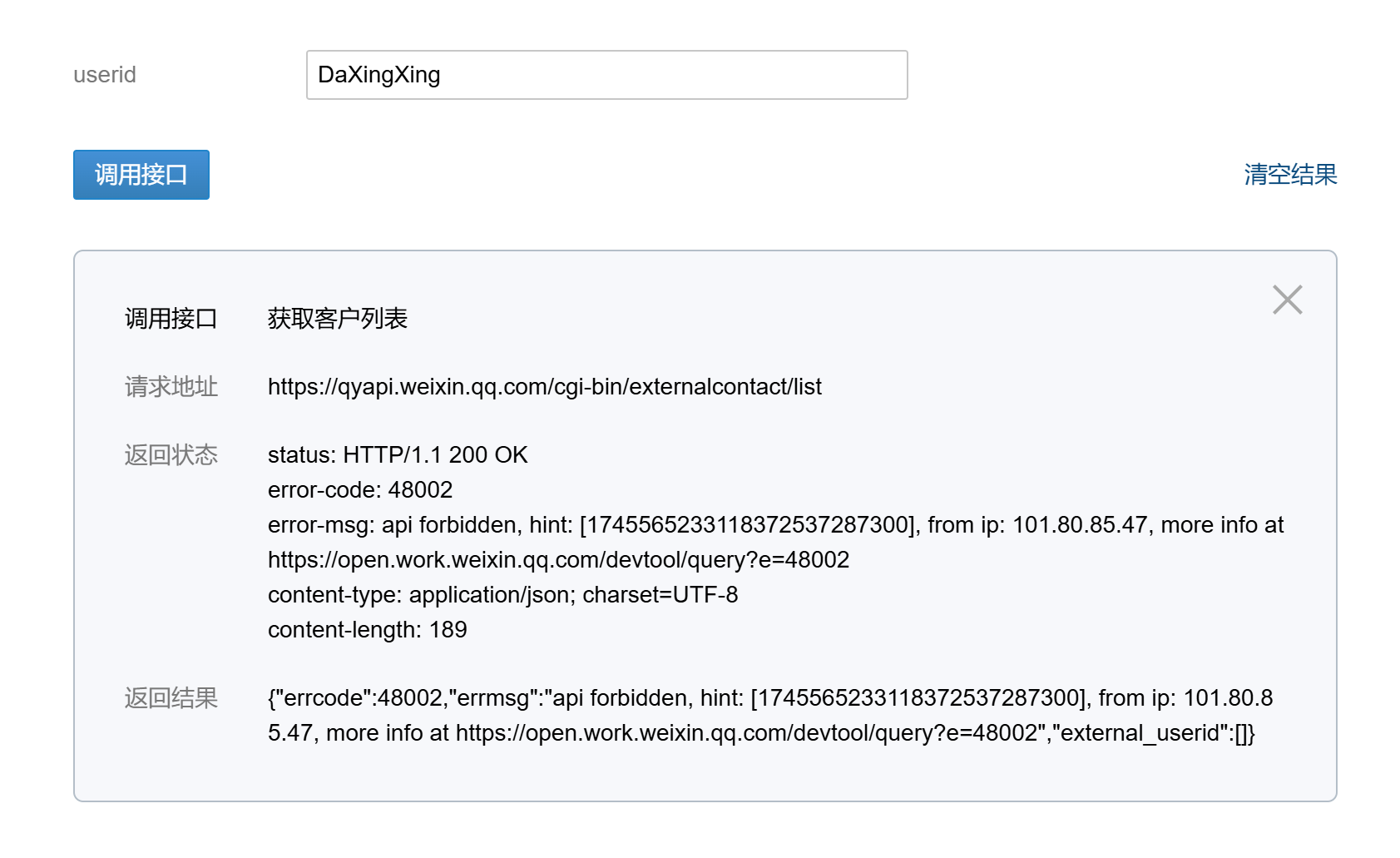This screenshot has width=1400, height=858.
Task: Click the content-type header line
Action: pos(502,595)
